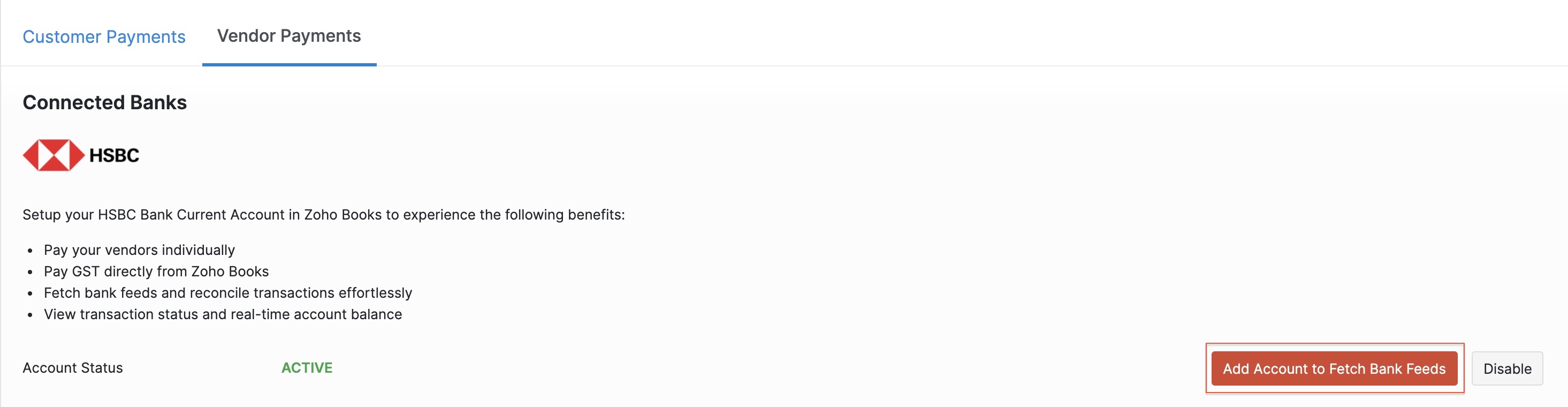Select the Vendor Payments tab
Image resolution: width=1568 pixels, height=407 pixels.
[289, 36]
